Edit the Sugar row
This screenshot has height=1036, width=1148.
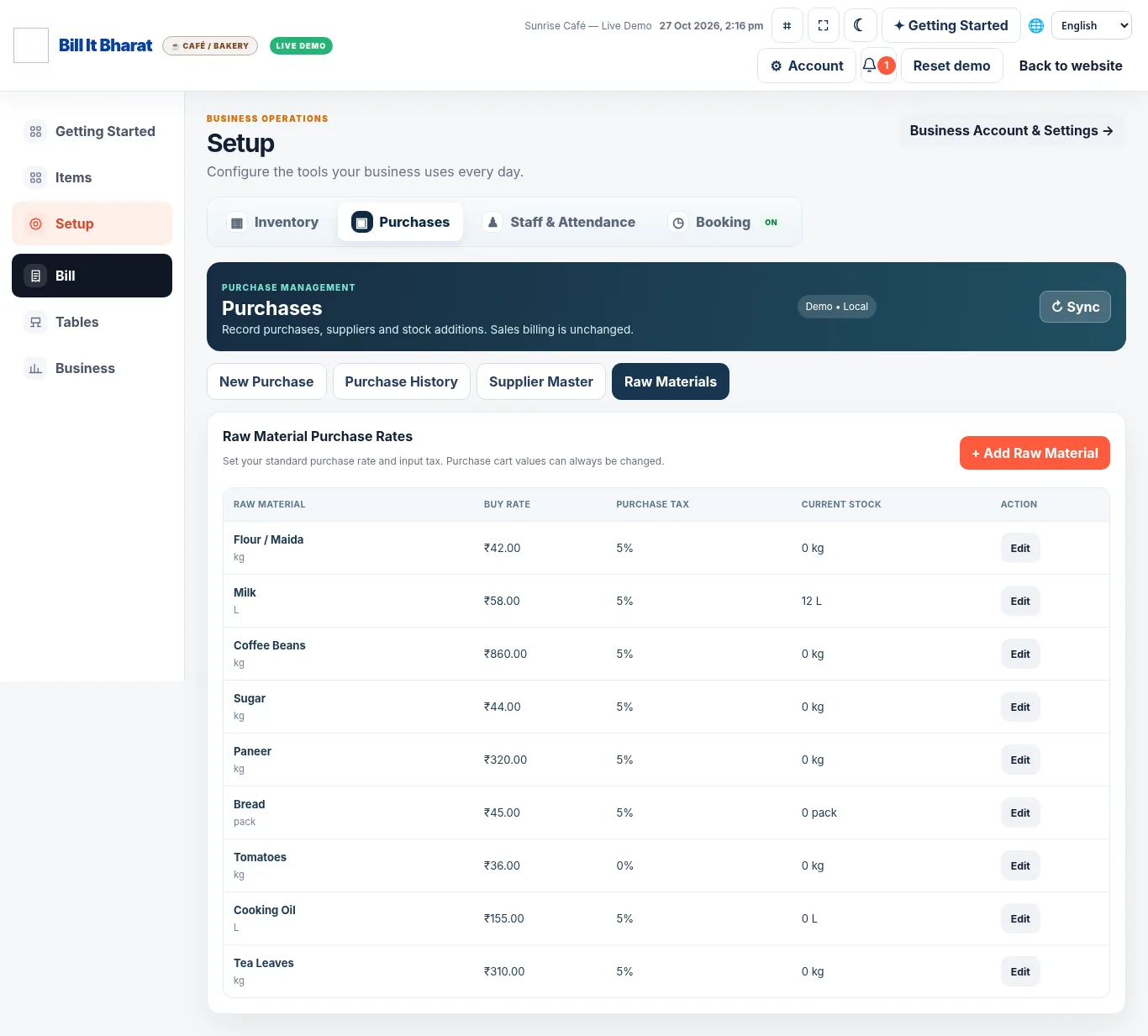pyautogui.click(x=1020, y=707)
